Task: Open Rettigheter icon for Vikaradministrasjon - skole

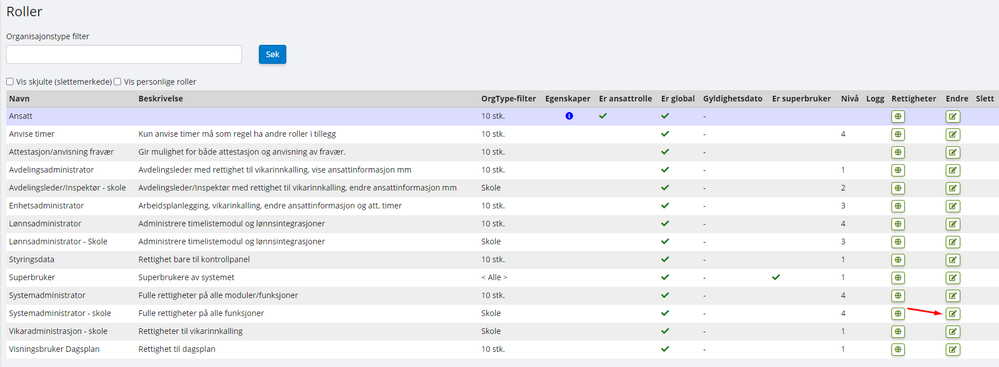Action: coord(898,331)
